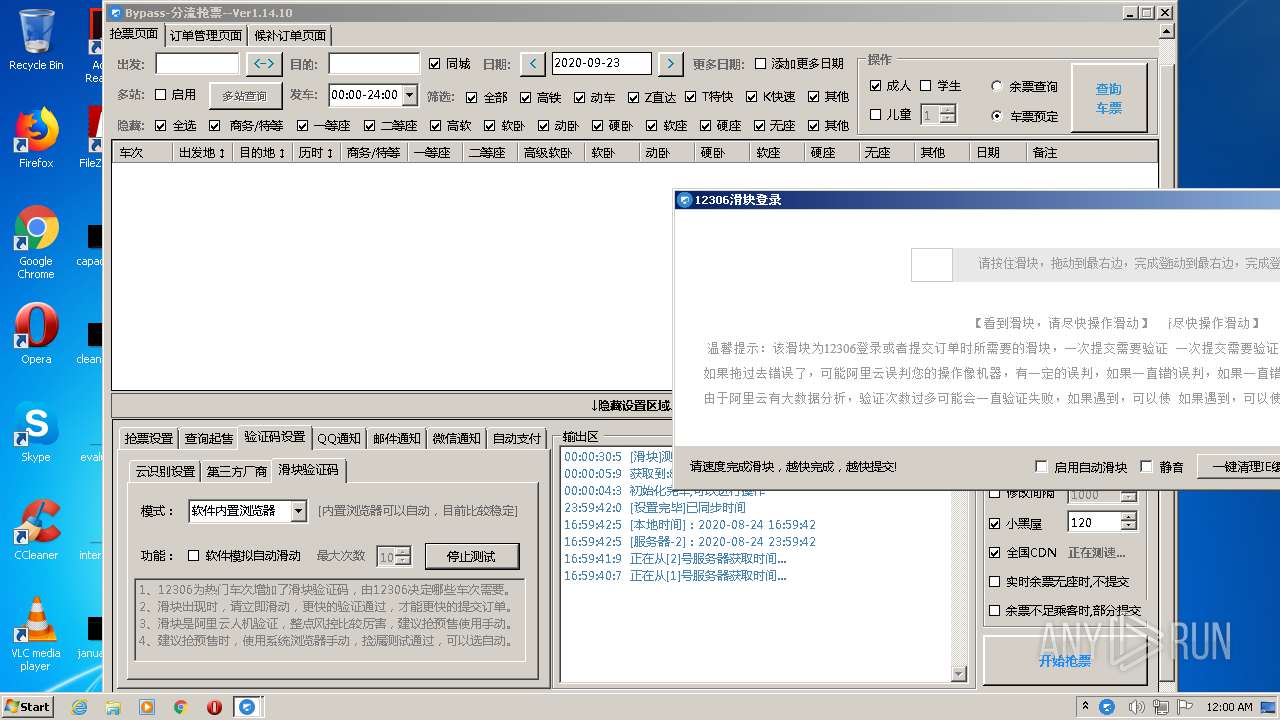Screen dimensions: 1280x720
Task: Open 微信通知 tab
Action: pos(456,439)
